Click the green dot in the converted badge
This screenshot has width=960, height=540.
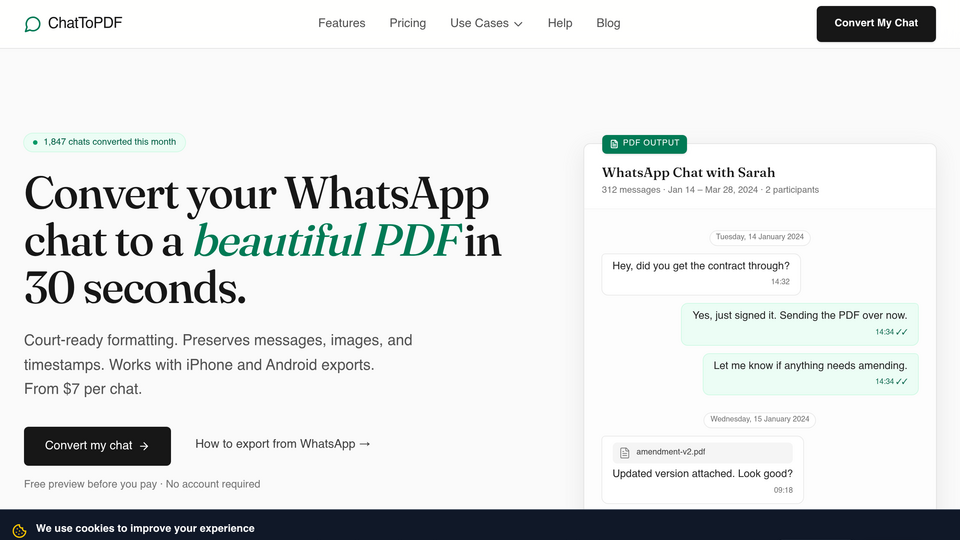35,142
